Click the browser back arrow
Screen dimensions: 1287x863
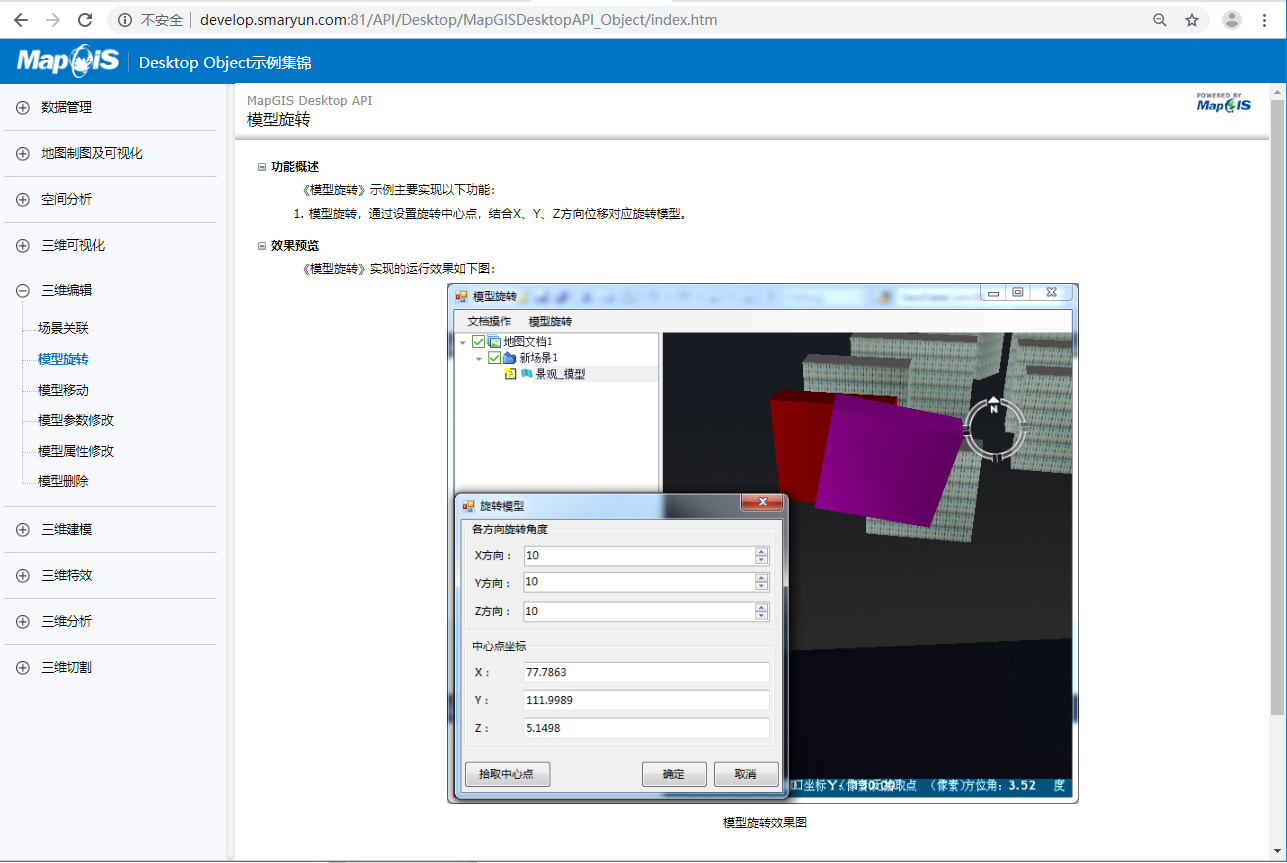(21, 20)
